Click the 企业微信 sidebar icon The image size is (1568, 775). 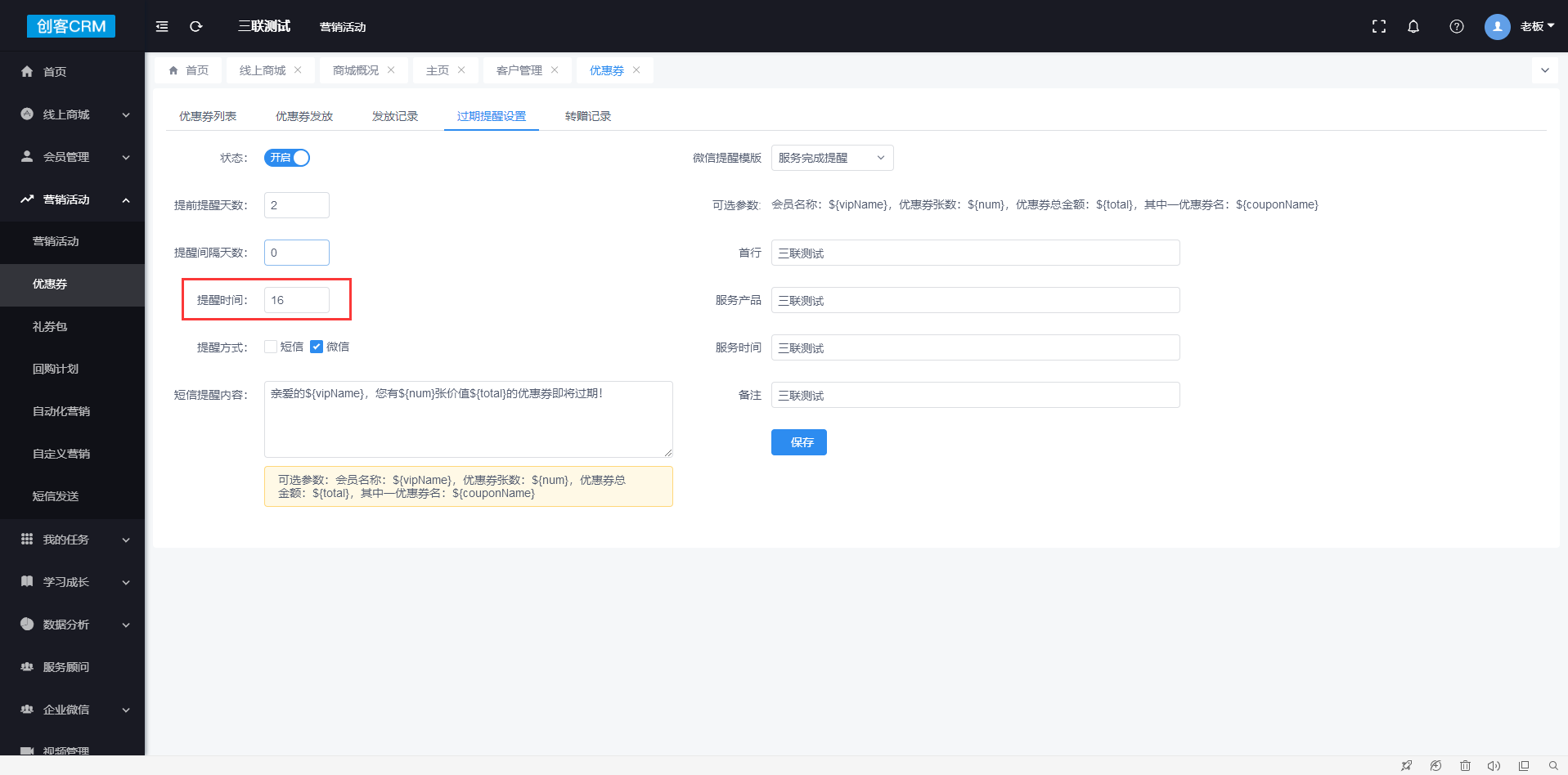click(27, 709)
